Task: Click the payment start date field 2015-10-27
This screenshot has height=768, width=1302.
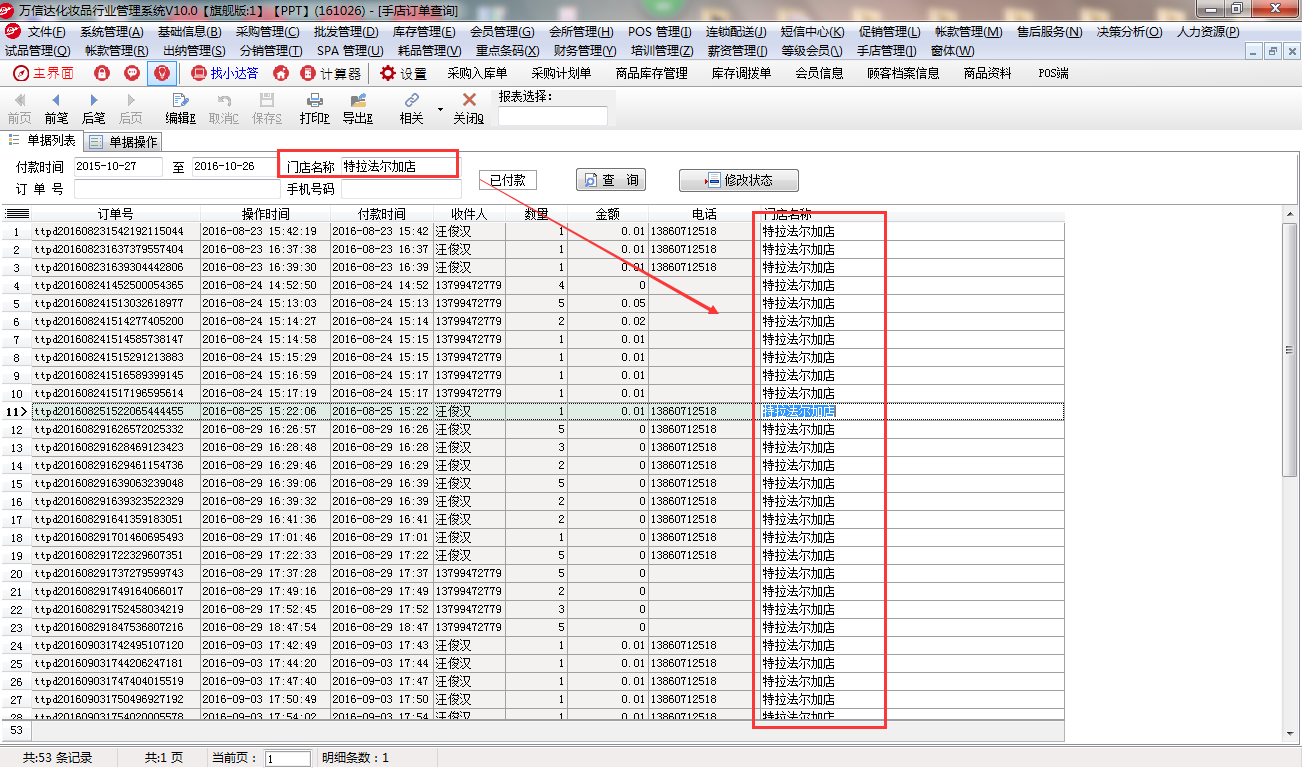Action: tap(118, 167)
